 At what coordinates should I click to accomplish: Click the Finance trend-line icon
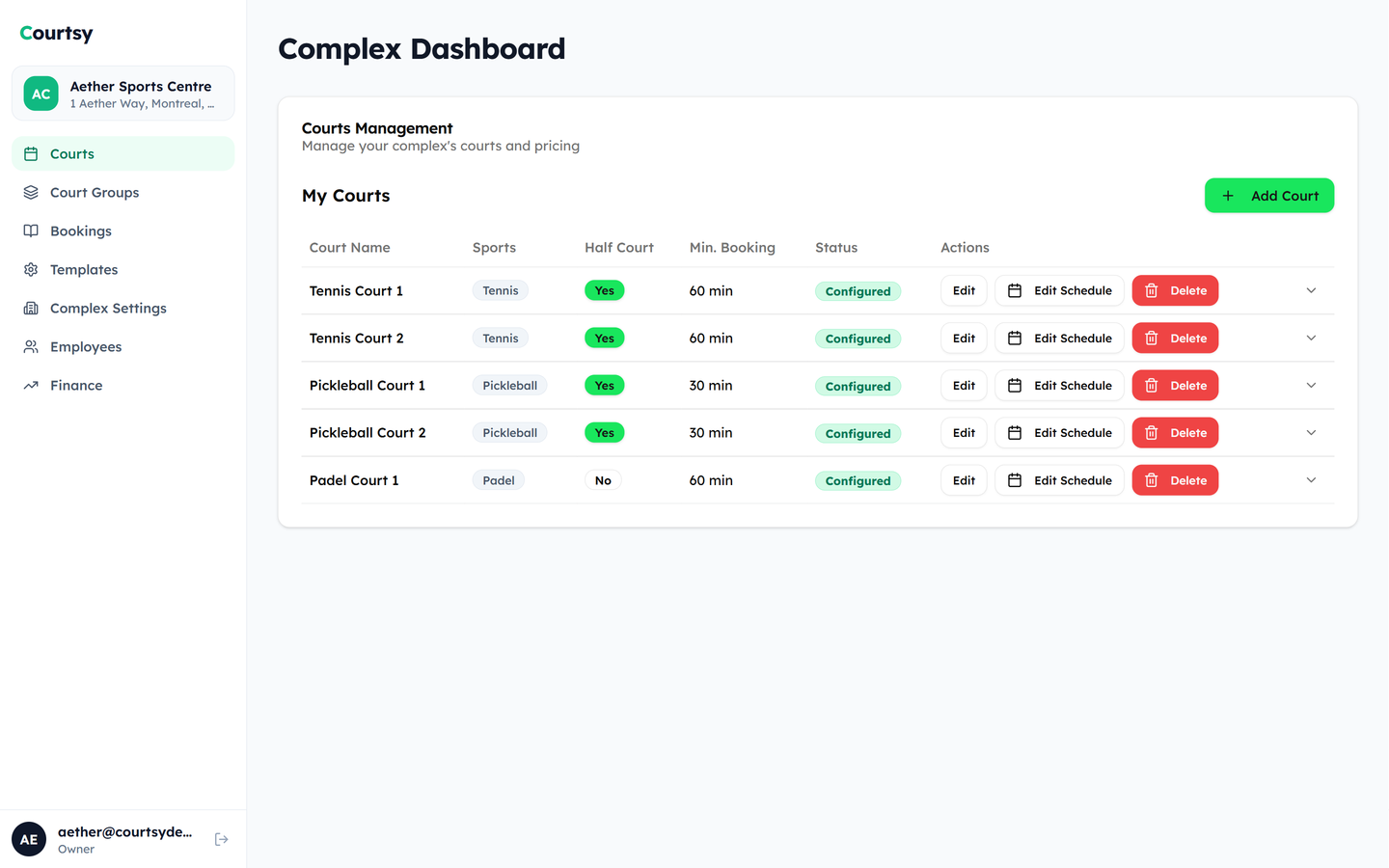[x=31, y=386]
